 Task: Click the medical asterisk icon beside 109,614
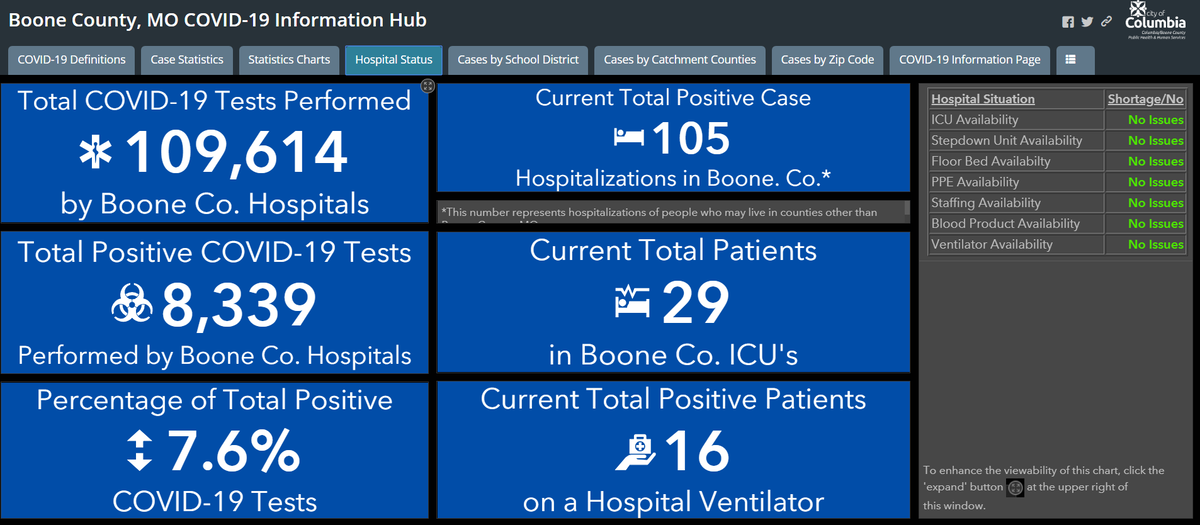(98, 154)
